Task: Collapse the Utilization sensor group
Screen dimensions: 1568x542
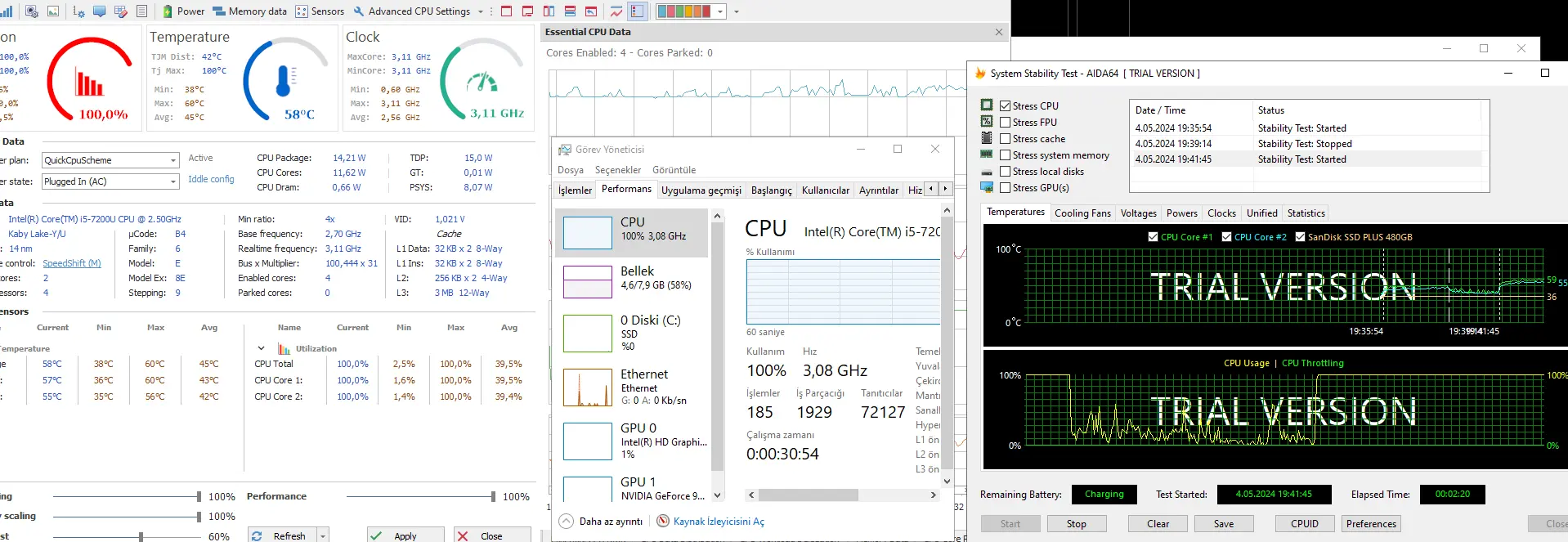Action: (x=261, y=348)
